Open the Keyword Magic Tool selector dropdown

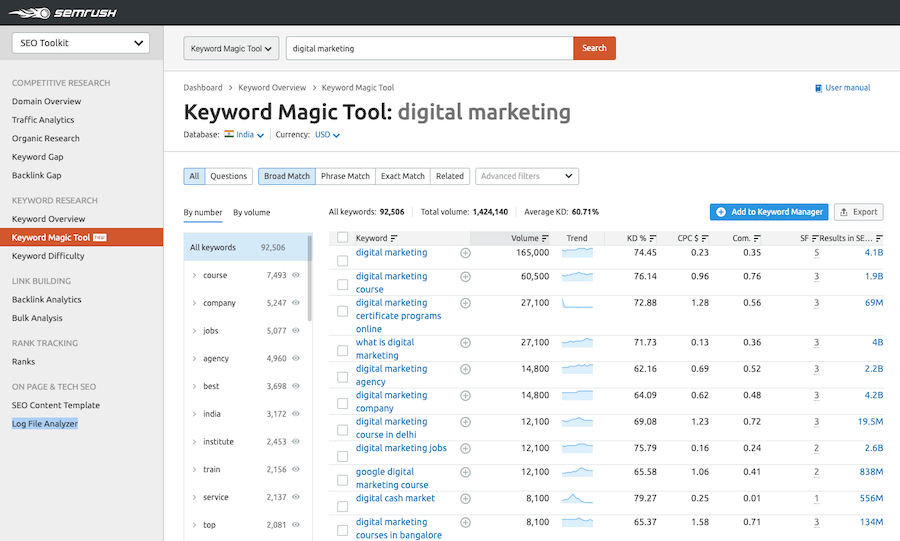pos(231,48)
